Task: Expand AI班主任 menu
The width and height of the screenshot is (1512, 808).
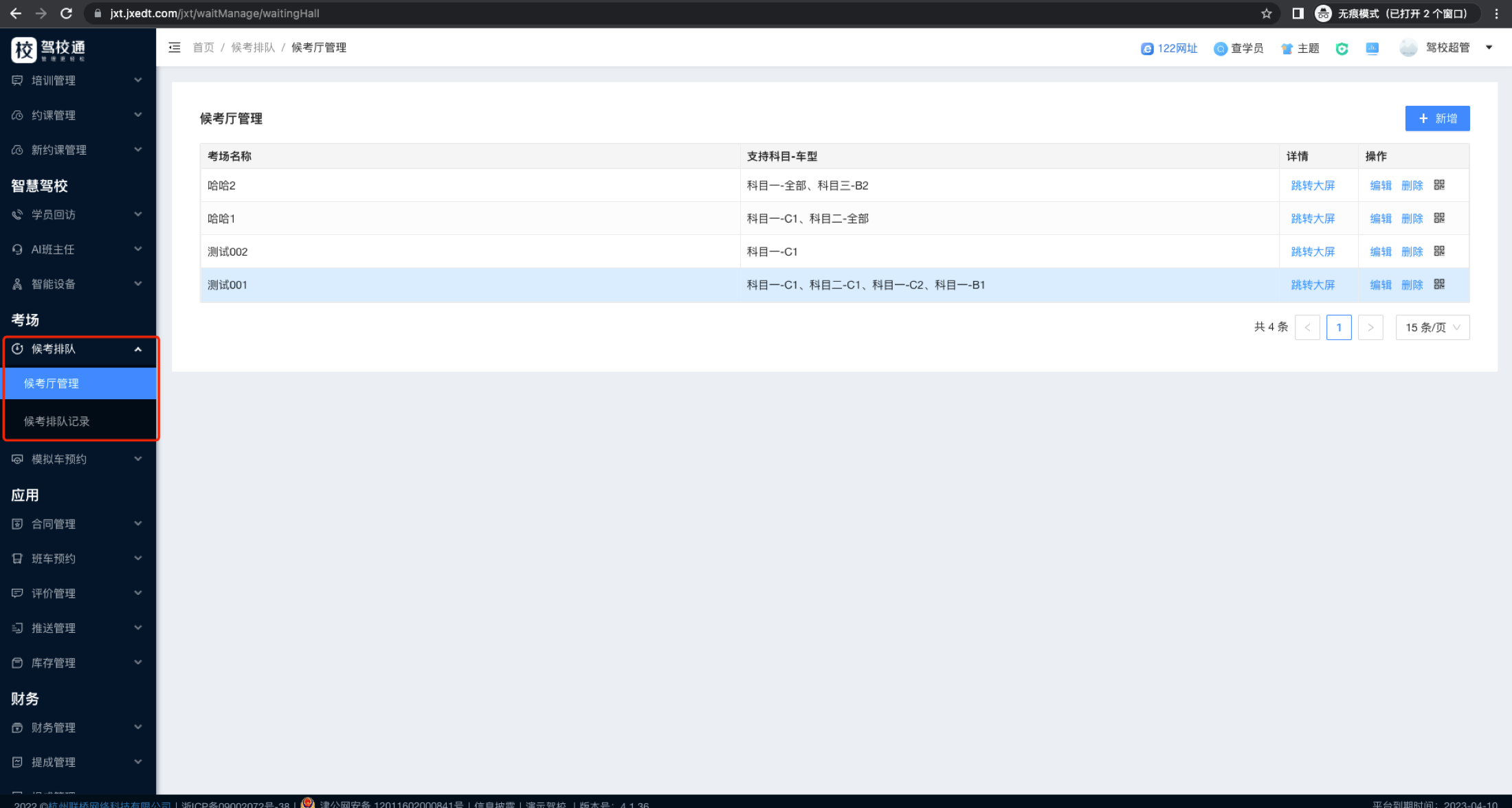Action: tap(78, 249)
